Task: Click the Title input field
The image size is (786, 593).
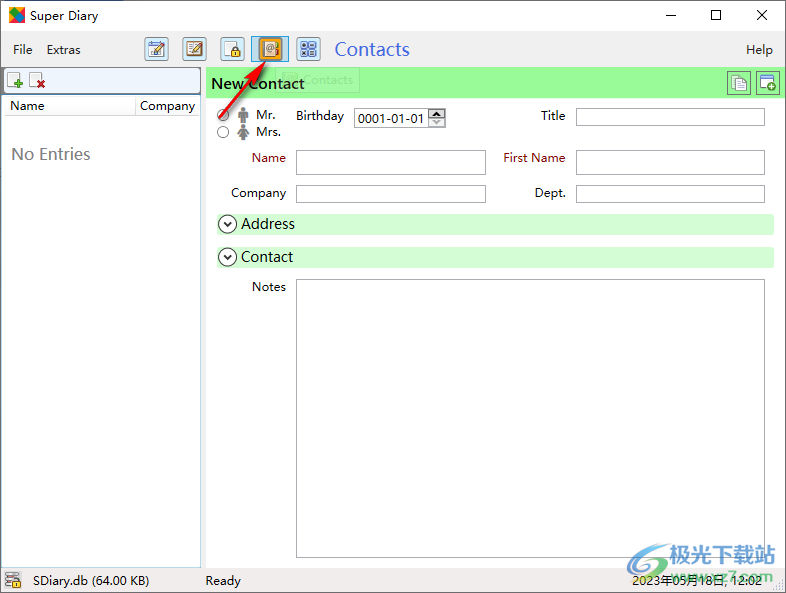Action: coord(670,117)
